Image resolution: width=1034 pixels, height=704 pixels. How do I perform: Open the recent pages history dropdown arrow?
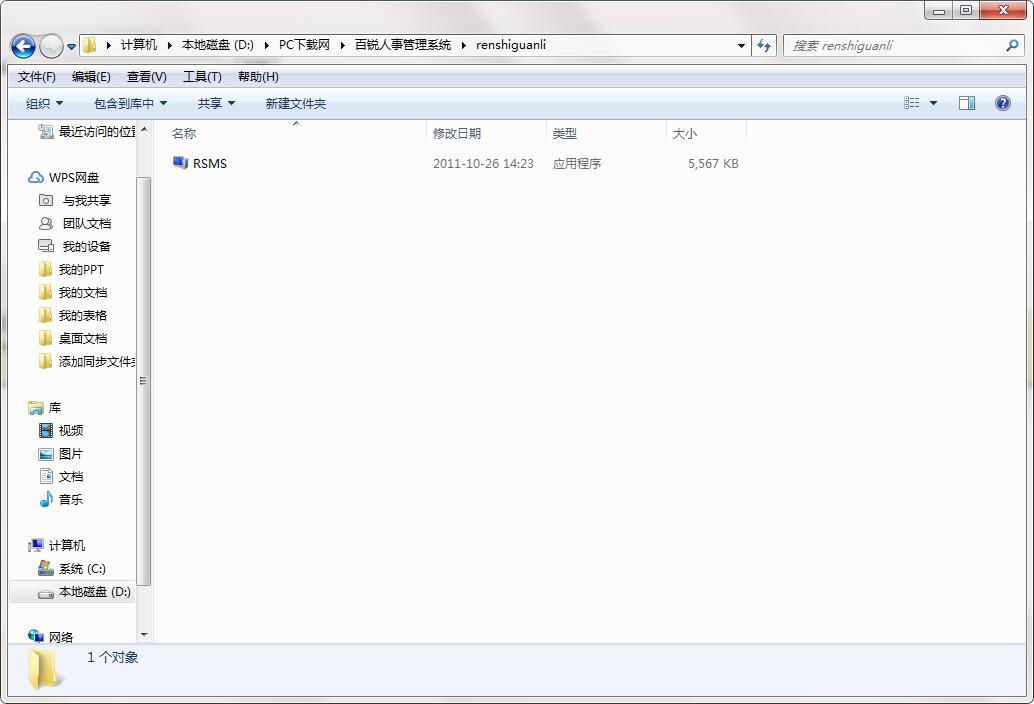(x=71, y=47)
